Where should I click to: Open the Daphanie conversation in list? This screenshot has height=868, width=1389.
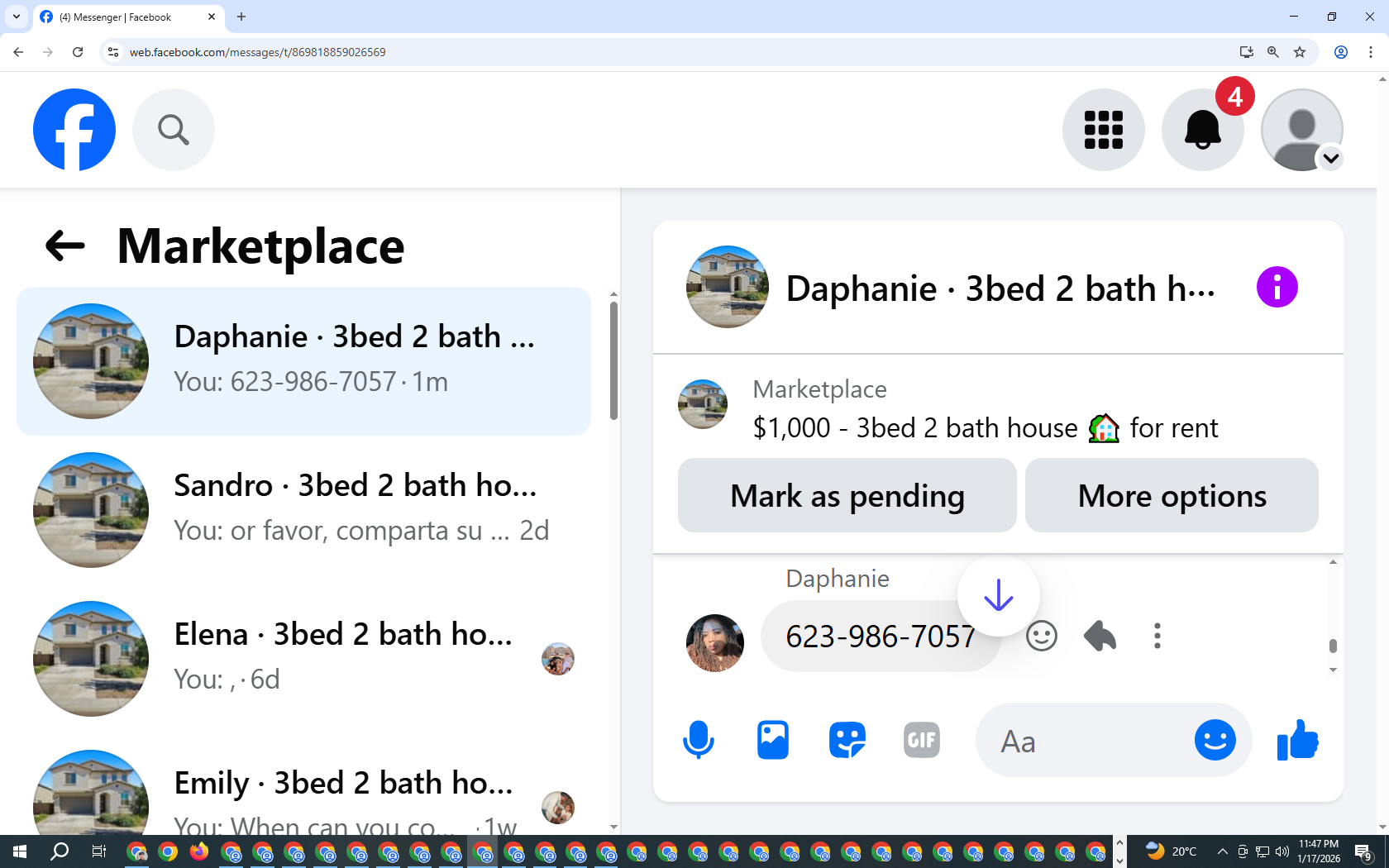[303, 361]
